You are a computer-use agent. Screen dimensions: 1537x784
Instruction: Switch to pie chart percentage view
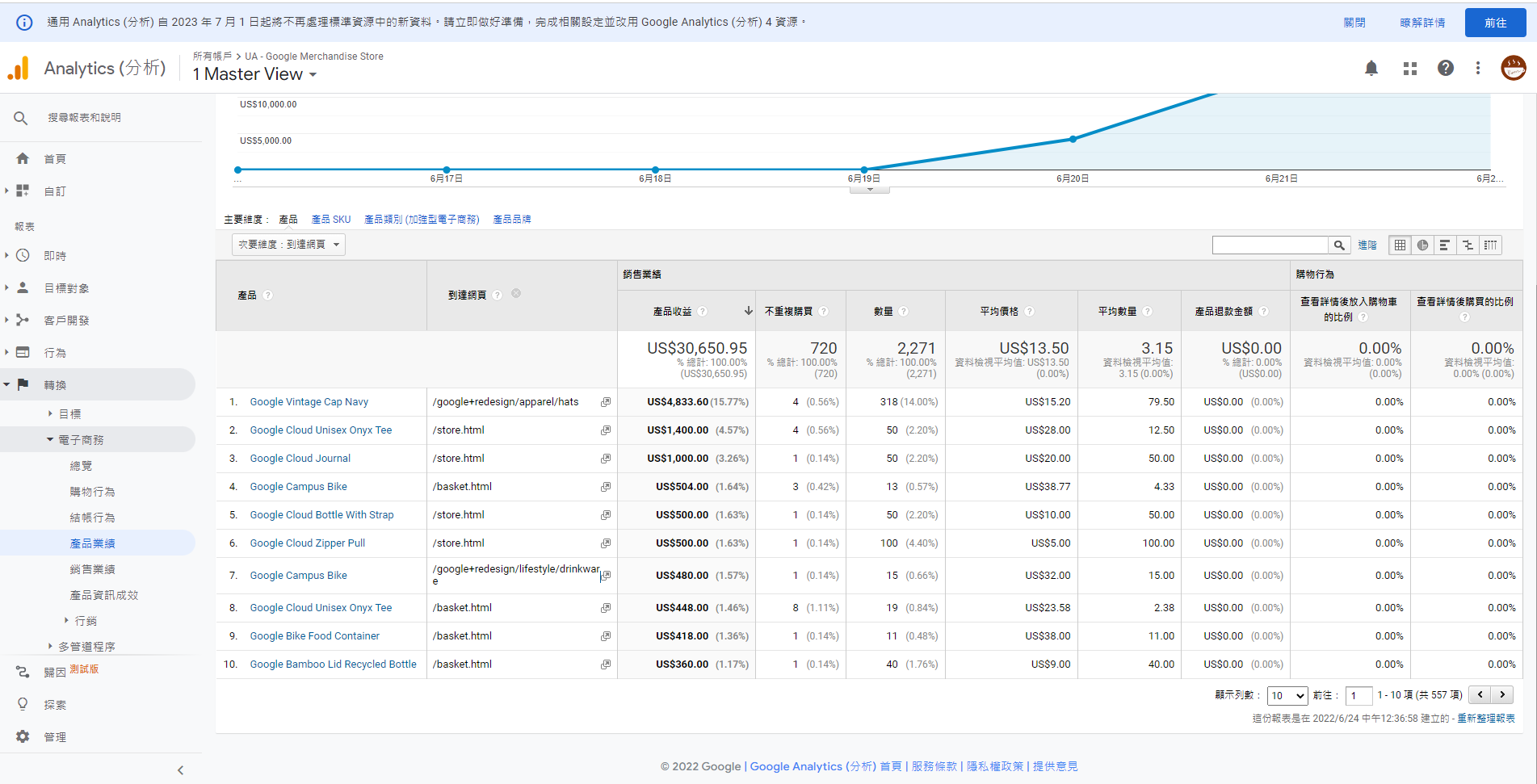[x=1422, y=245]
